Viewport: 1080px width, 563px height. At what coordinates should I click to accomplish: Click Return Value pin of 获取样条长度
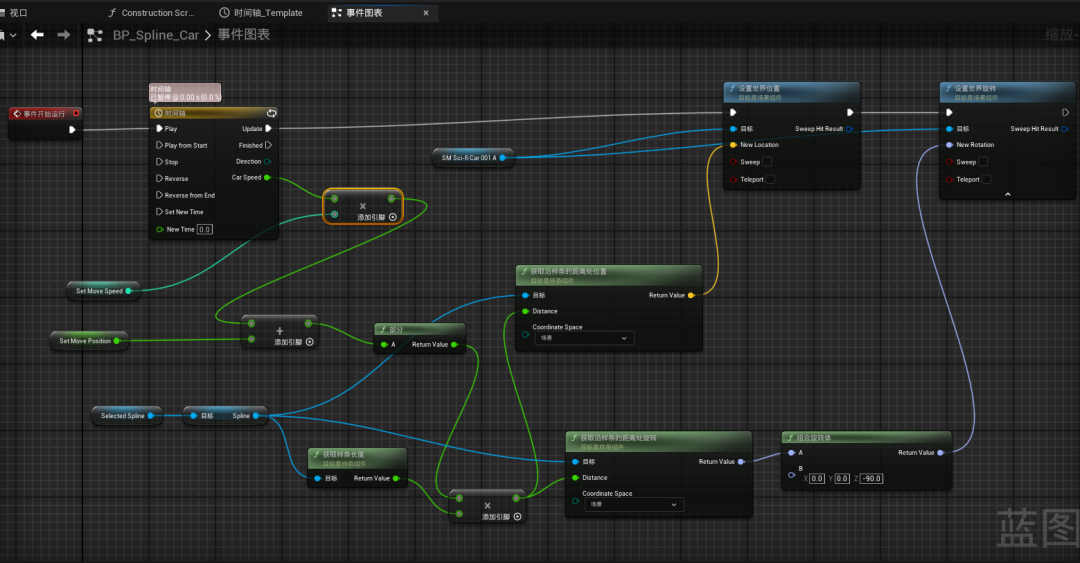pyautogui.click(x=396, y=478)
